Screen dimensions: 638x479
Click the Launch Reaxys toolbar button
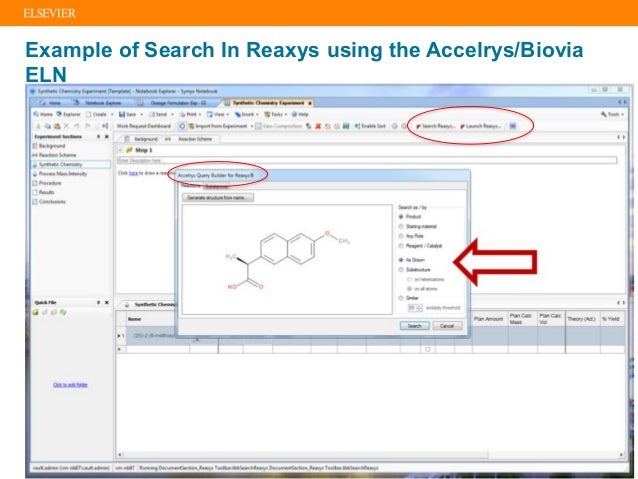pyautogui.click(x=481, y=126)
